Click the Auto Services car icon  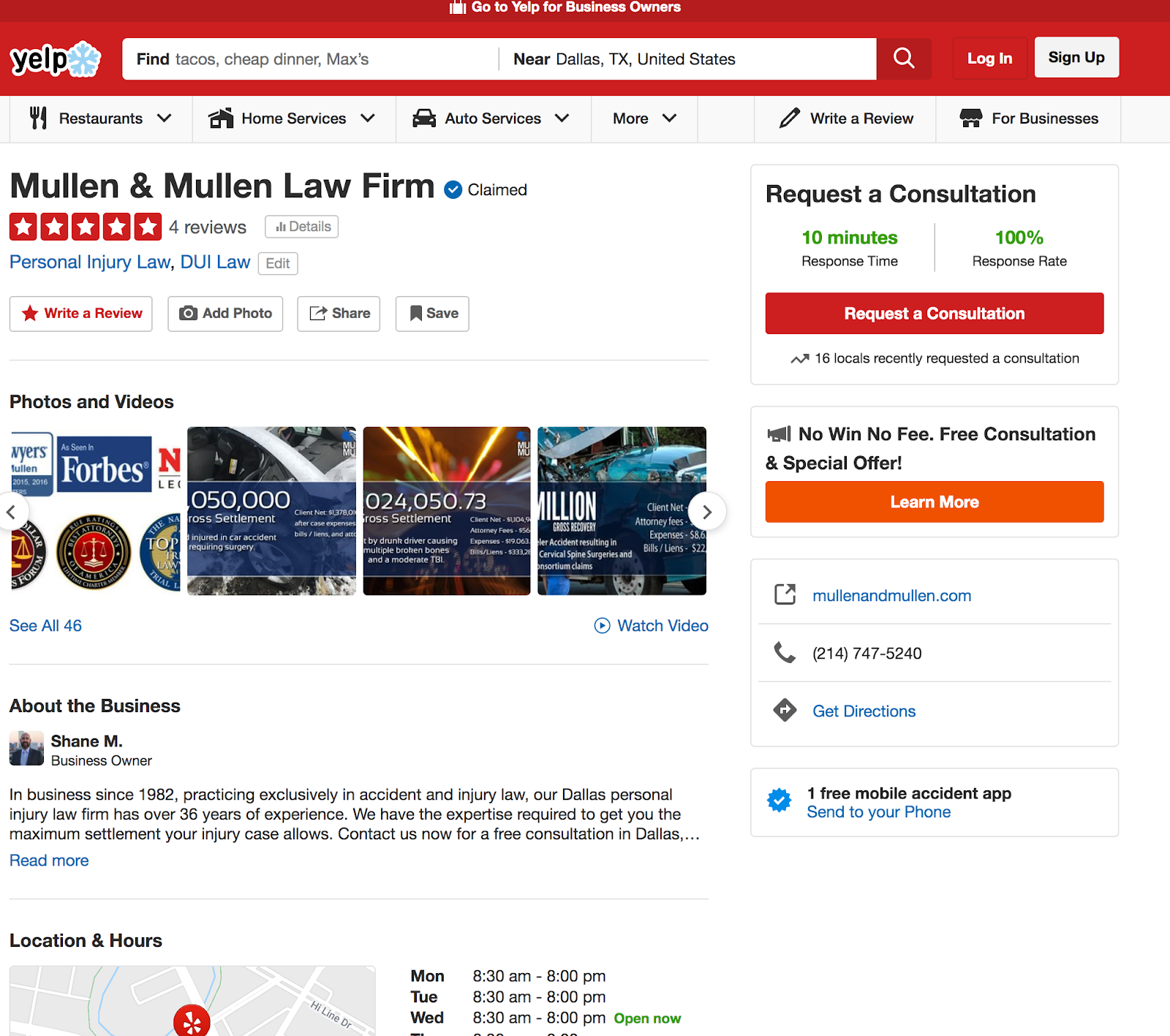click(x=424, y=118)
